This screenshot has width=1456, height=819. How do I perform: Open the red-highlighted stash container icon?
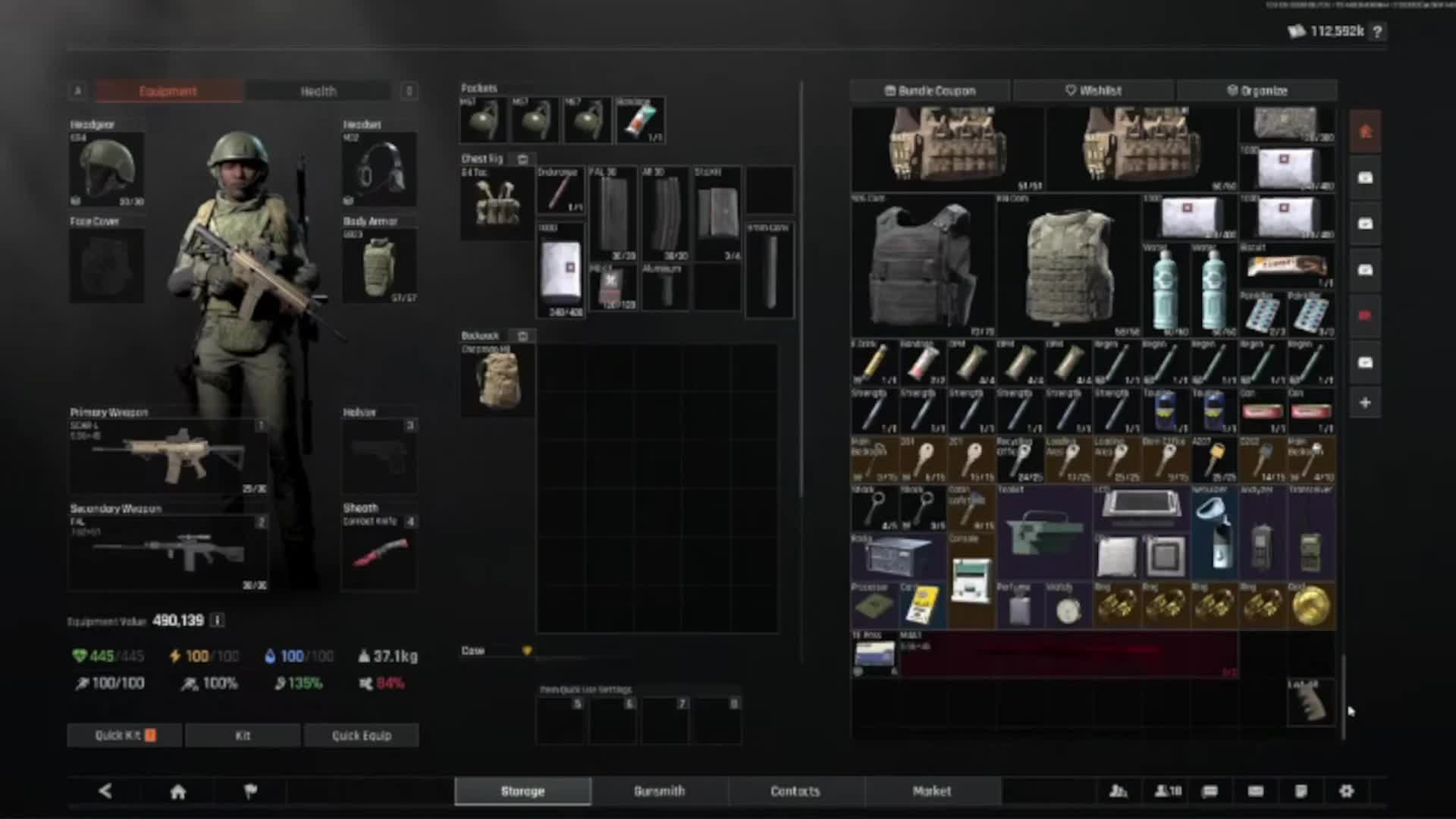point(1365,315)
